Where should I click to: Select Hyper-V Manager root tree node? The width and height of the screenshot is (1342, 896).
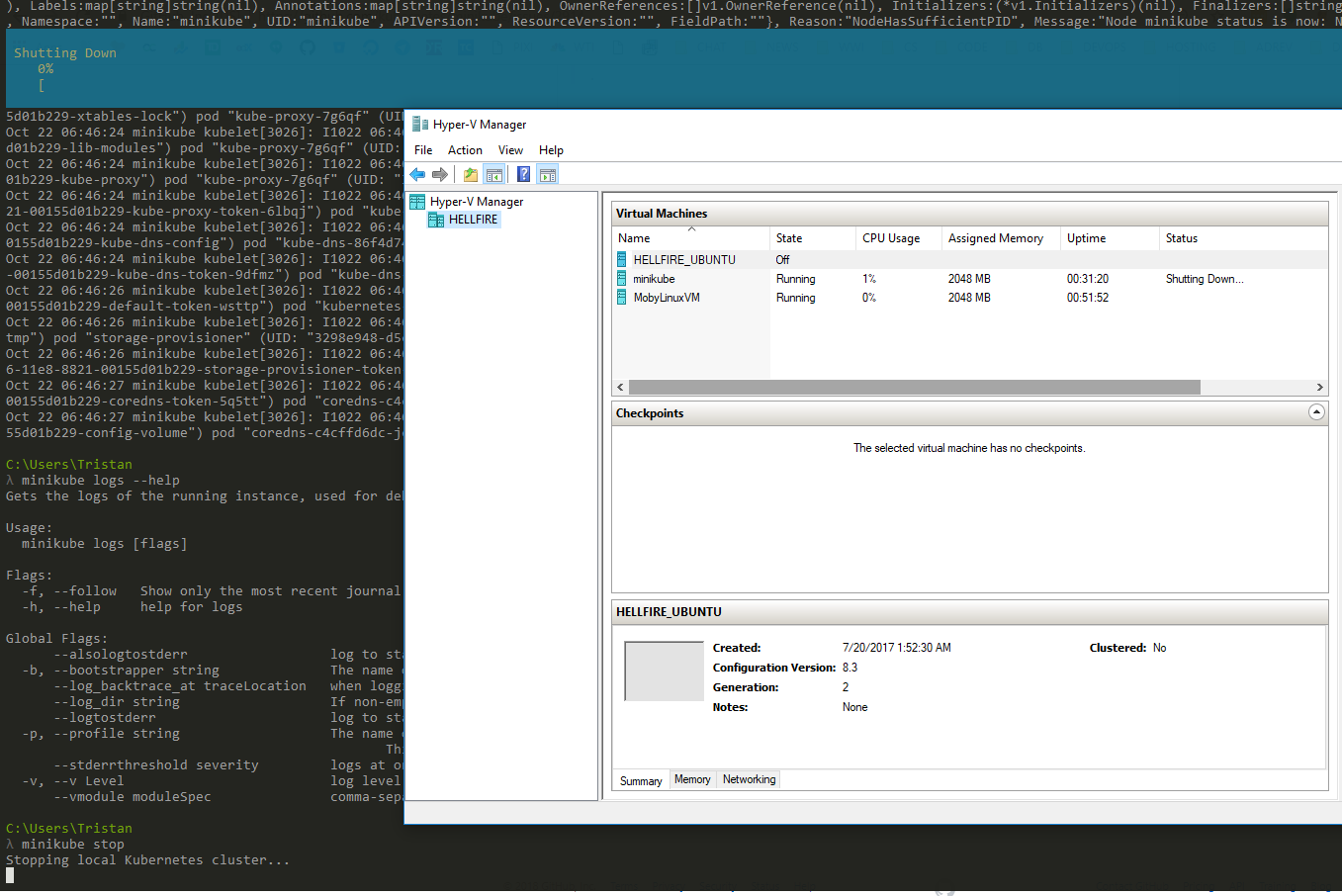pyautogui.click(x=477, y=202)
